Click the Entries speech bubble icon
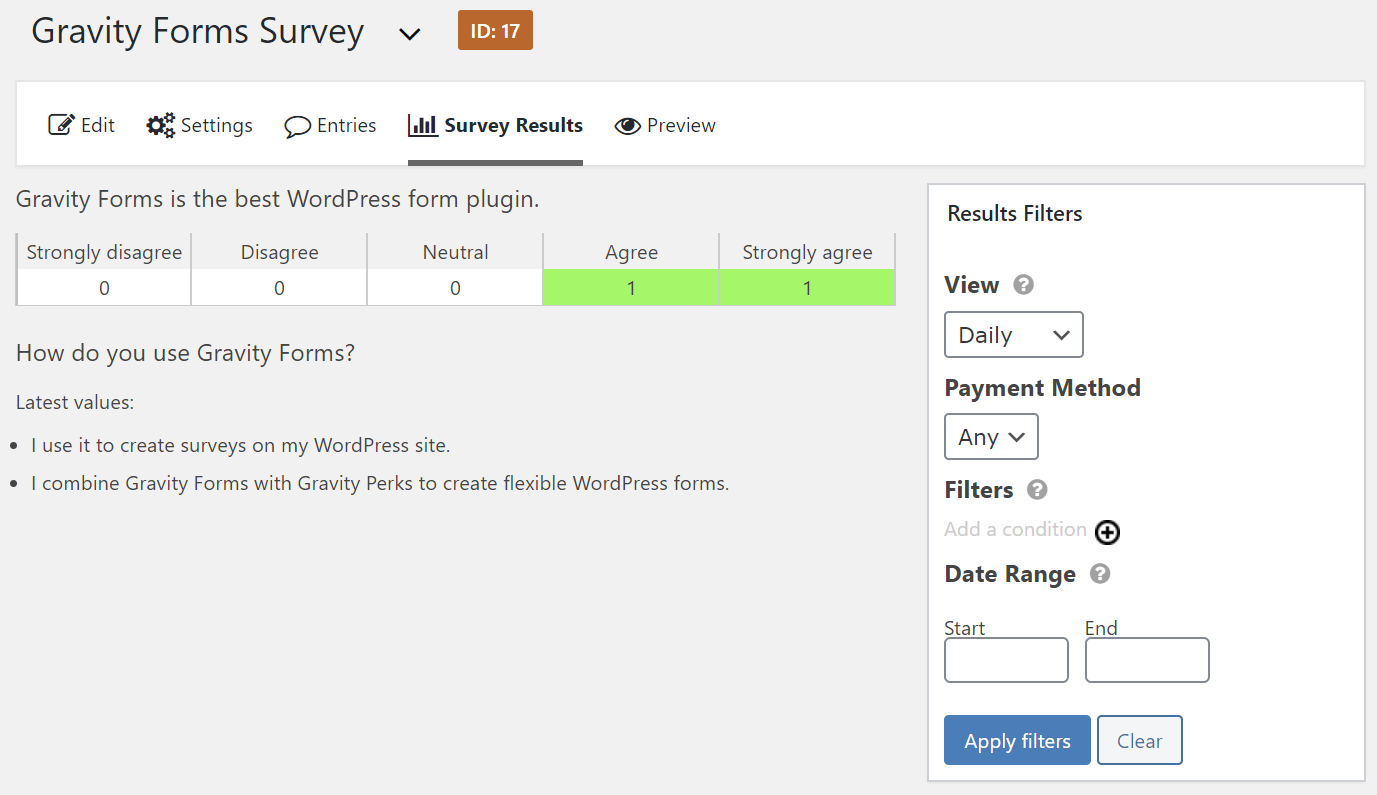 (x=297, y=124)
